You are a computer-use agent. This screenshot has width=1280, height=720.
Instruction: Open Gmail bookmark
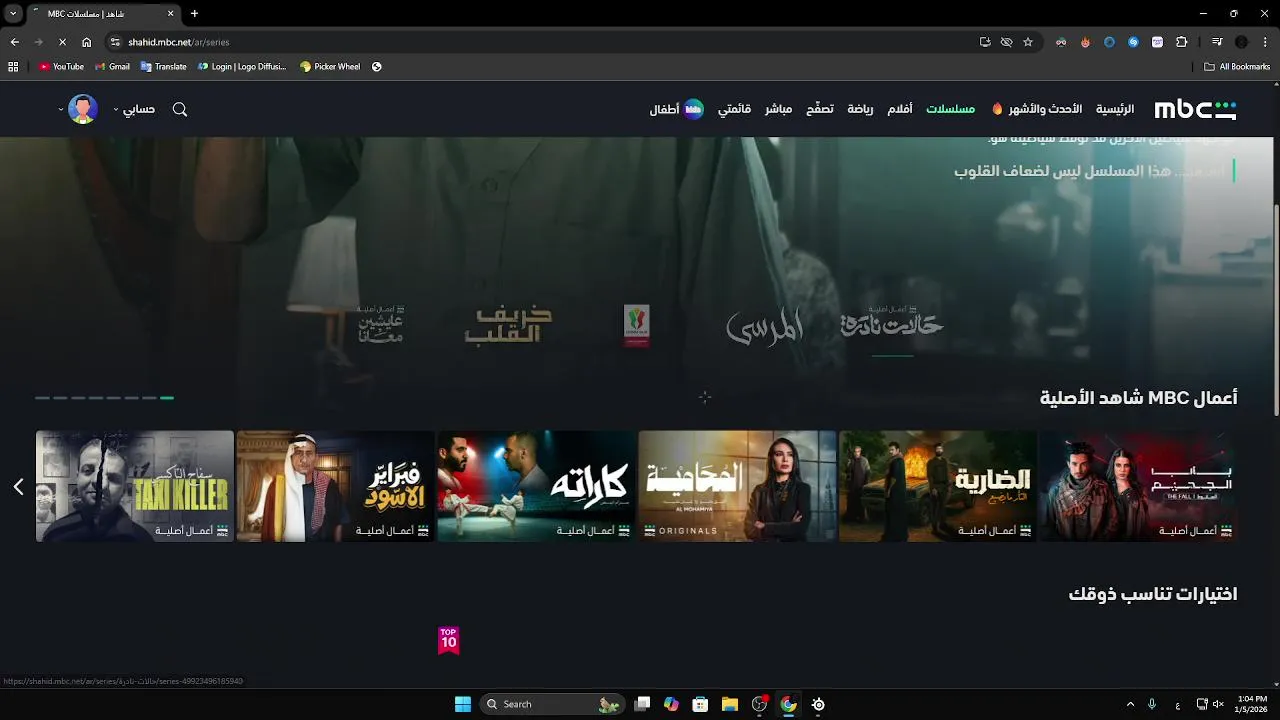[x=112, y=67]
